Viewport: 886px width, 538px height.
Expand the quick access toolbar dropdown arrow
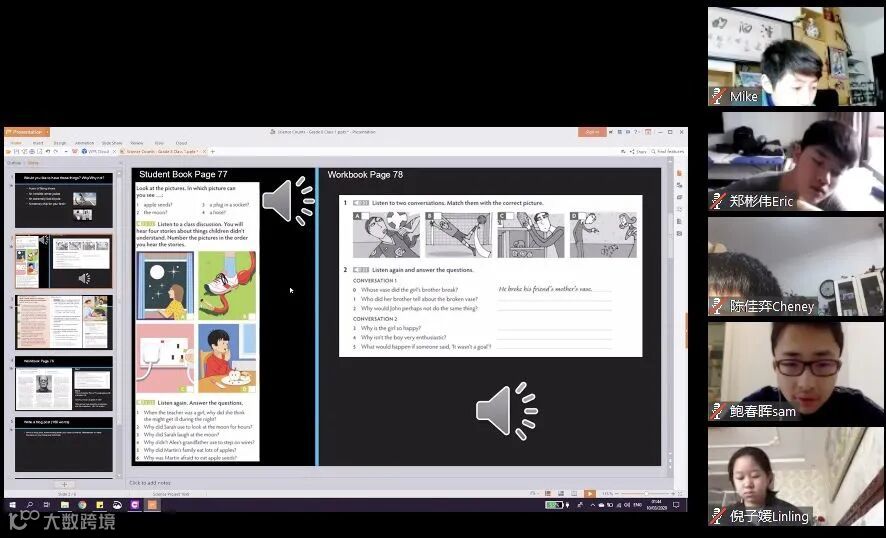(x=66, y=151)
